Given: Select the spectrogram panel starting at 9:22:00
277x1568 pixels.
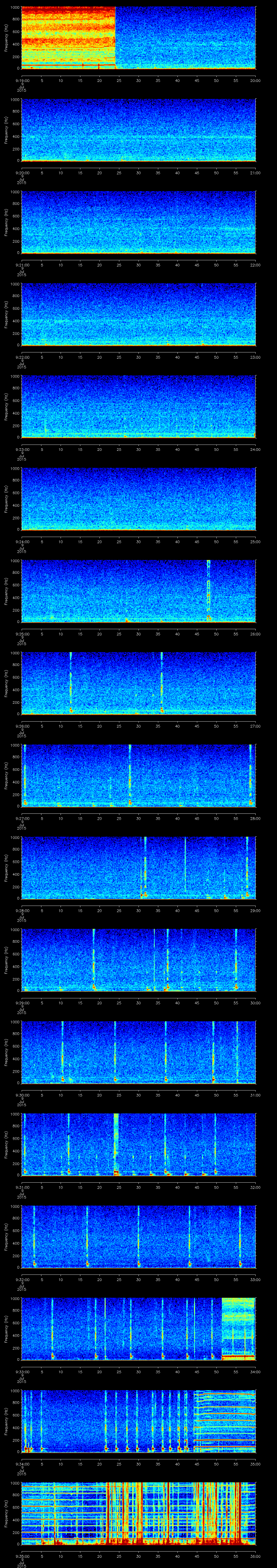Looking at the screenshot, I should pyautogui.click(x=138, y=314).
